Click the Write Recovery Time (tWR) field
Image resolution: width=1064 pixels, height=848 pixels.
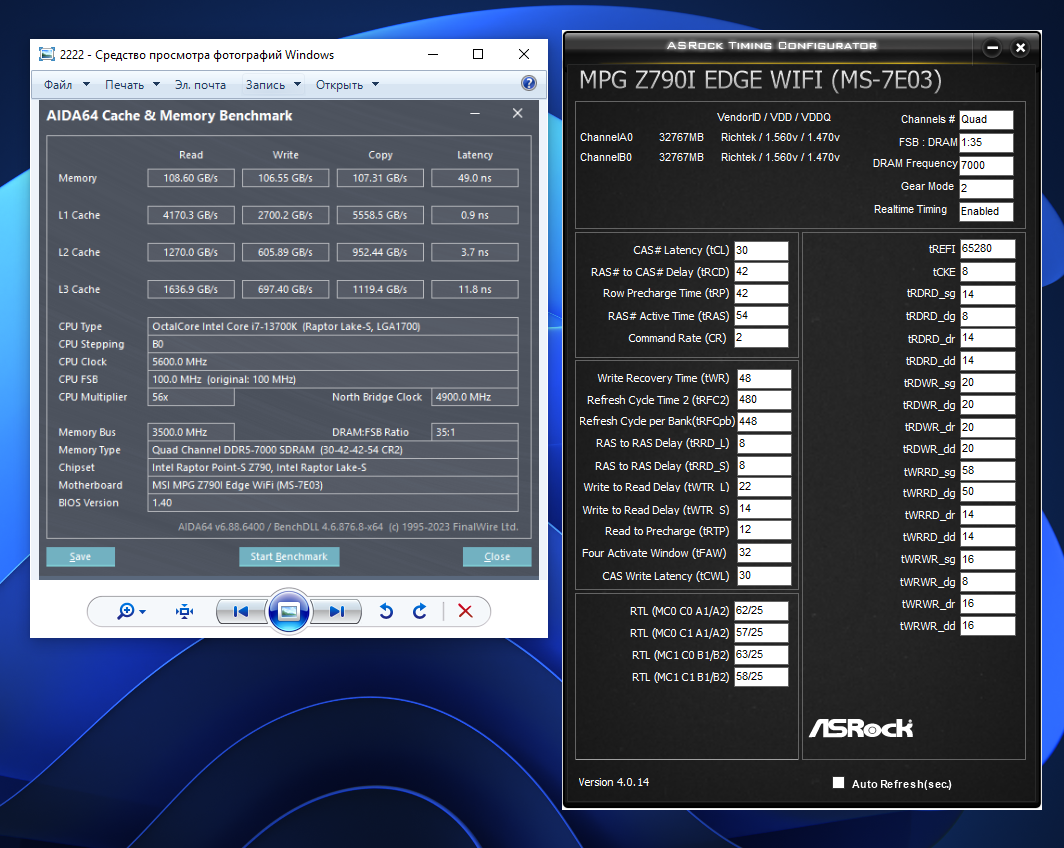pos(764,379)
